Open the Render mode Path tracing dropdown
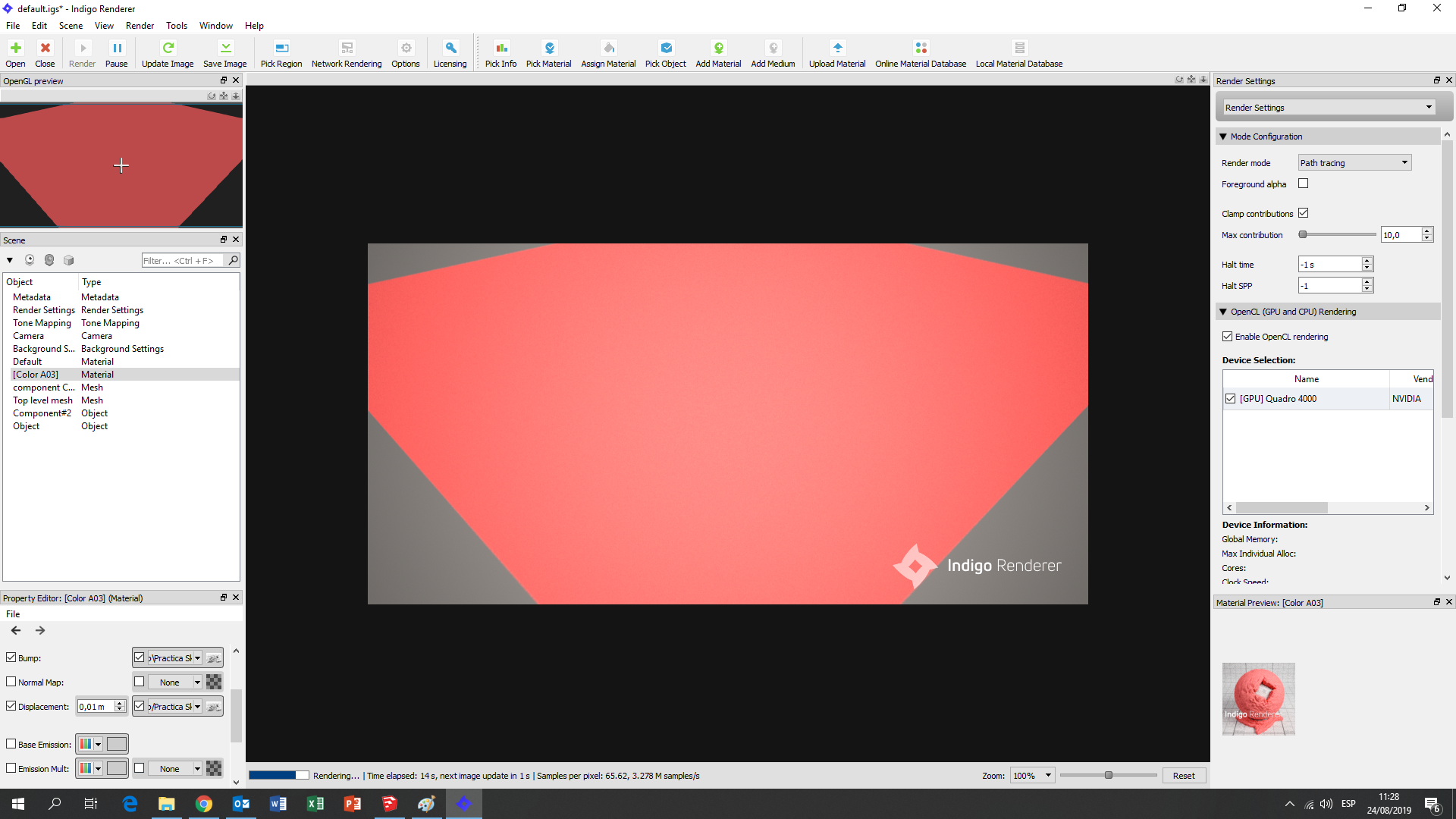1456x819 pixels. coord(1354,162)
